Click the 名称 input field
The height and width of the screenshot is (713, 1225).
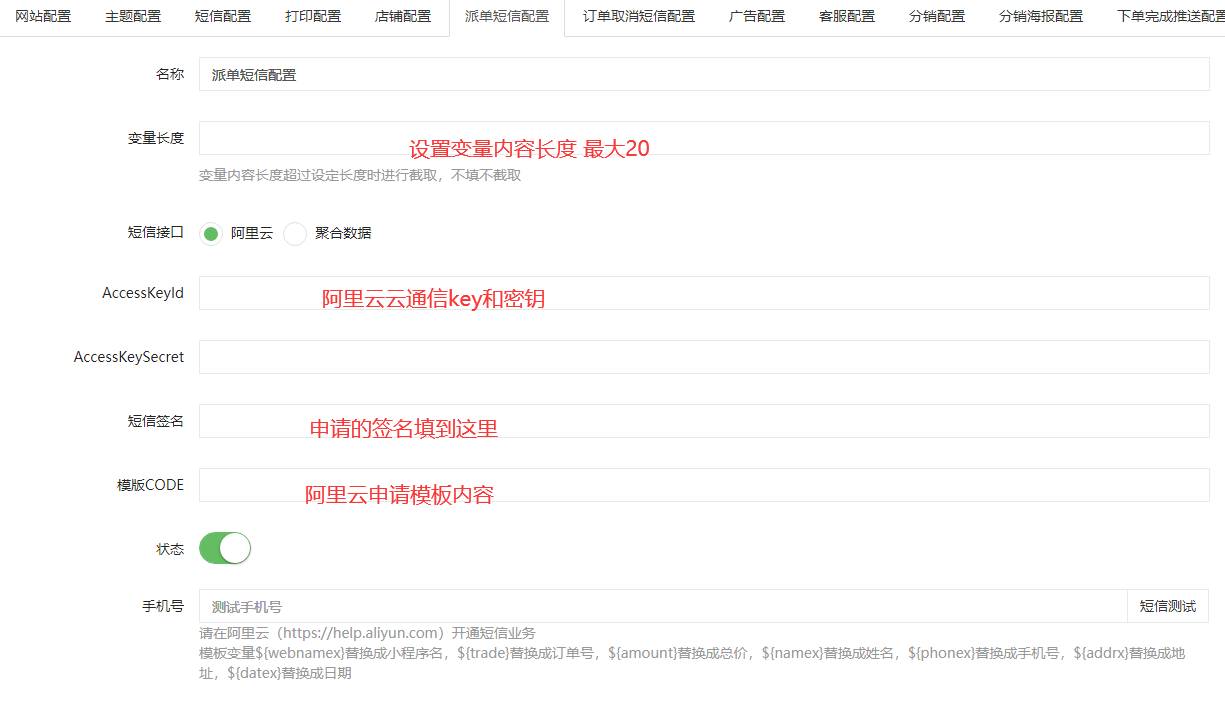coord(704,74)
